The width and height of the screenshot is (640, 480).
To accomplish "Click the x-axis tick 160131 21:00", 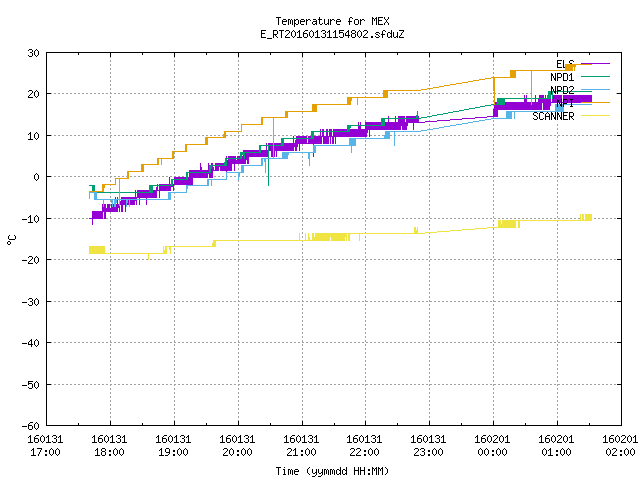I will coord(301,446).
